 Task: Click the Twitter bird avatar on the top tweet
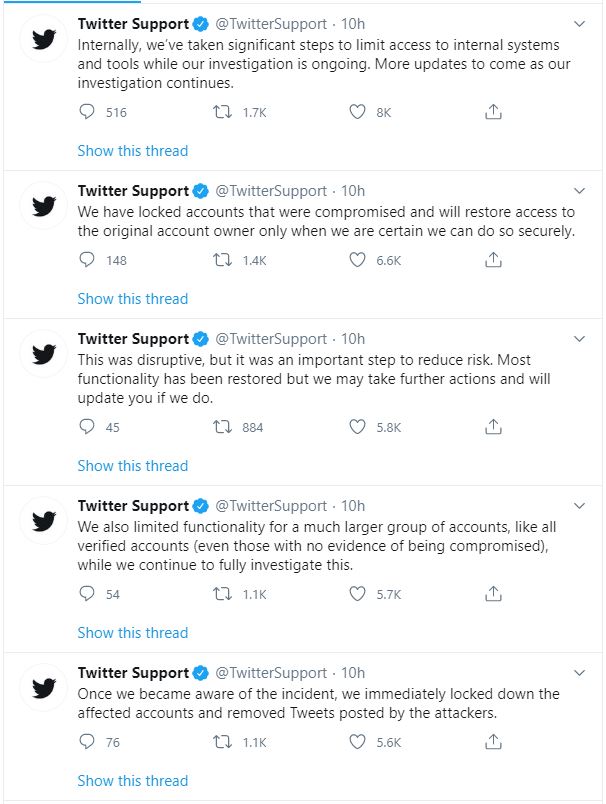click(42, 38)
